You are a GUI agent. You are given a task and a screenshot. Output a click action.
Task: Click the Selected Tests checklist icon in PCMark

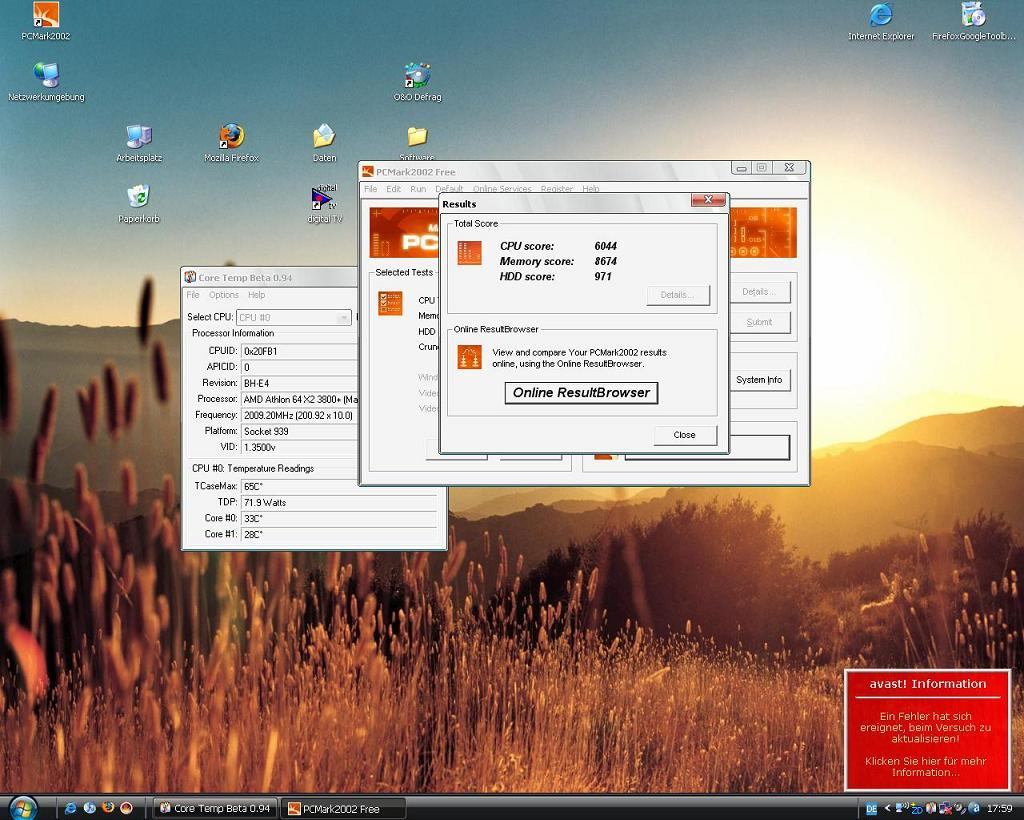point(391,304)
